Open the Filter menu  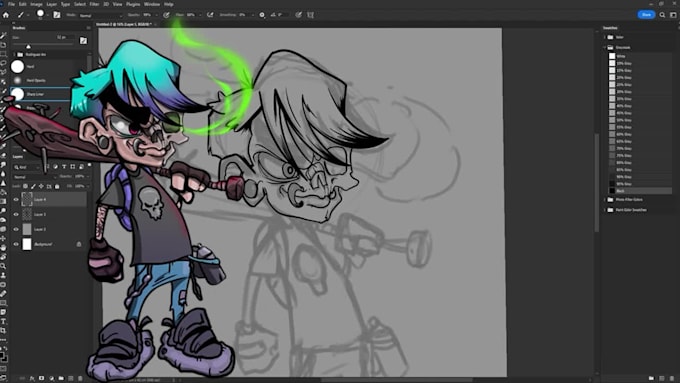(x=94, y=4)
